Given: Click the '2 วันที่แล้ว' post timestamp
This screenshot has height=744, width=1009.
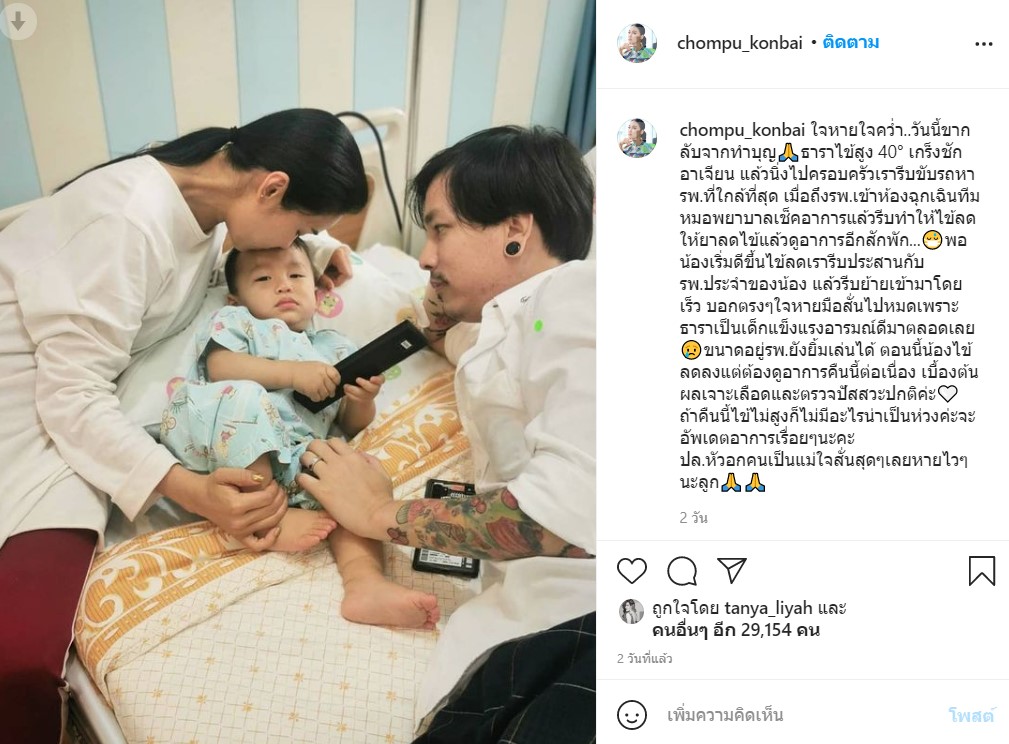Looking at the screenshot, I should click(644, 658).
